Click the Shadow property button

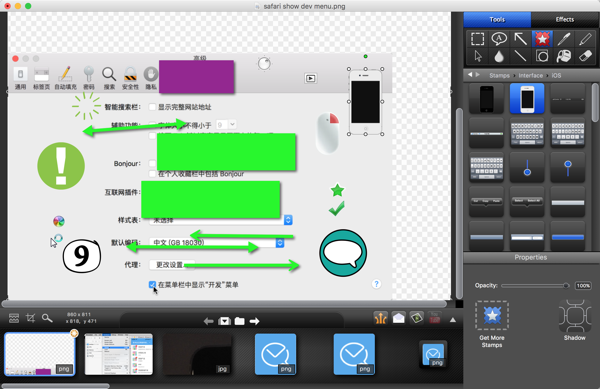(574, 321)
